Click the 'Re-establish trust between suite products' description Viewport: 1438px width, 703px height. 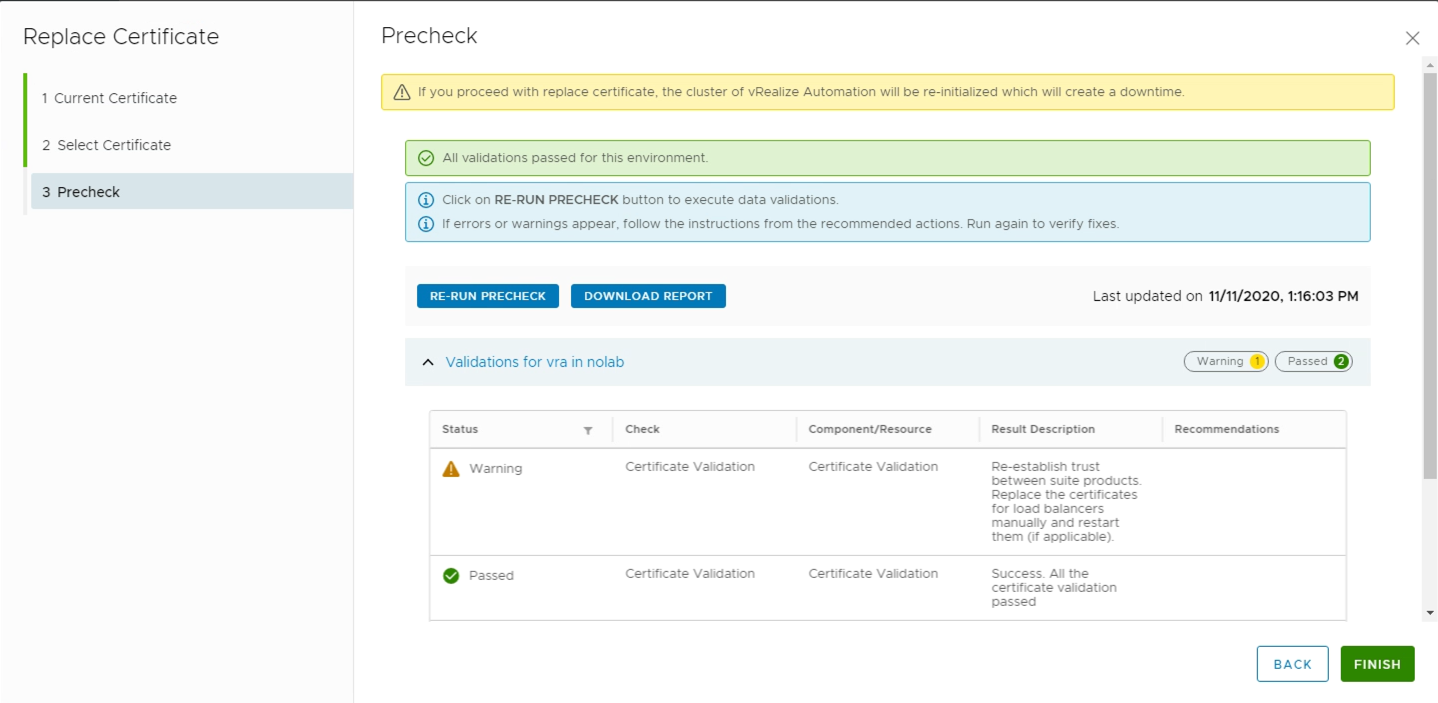(1066, 502)
